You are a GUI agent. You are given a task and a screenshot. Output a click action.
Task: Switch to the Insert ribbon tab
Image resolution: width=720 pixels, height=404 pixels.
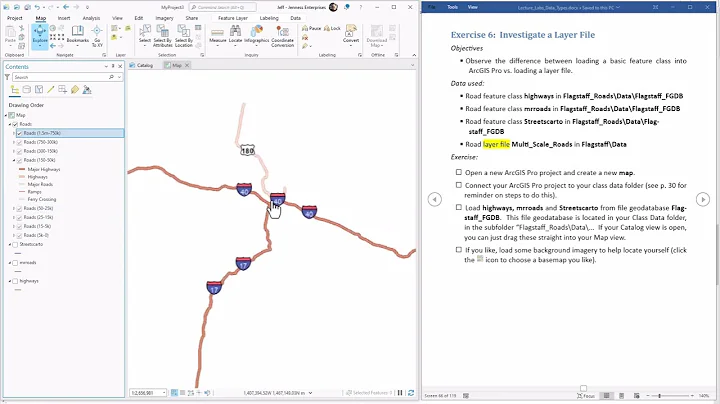pyautogui.click(x=64, y=18)
